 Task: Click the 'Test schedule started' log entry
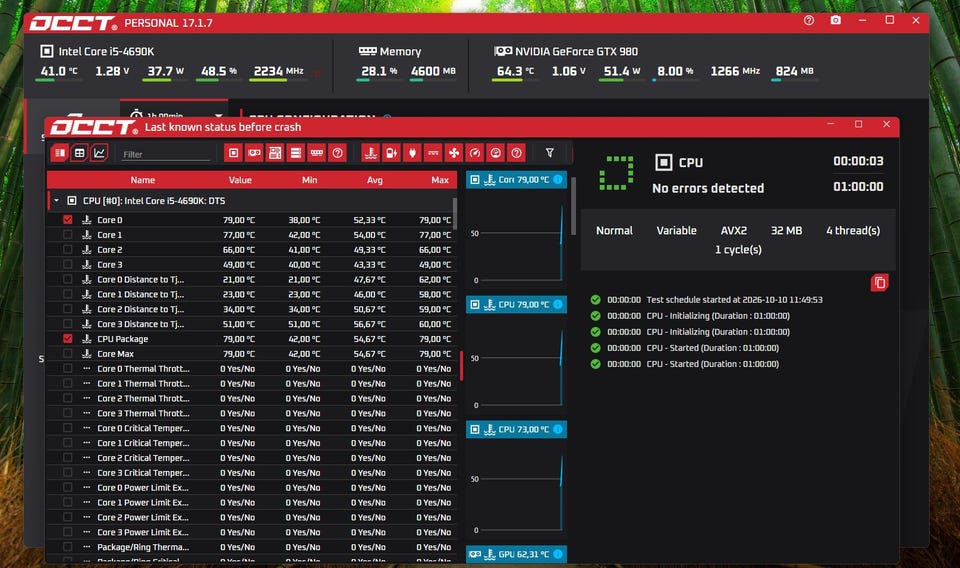click(734, 300)
